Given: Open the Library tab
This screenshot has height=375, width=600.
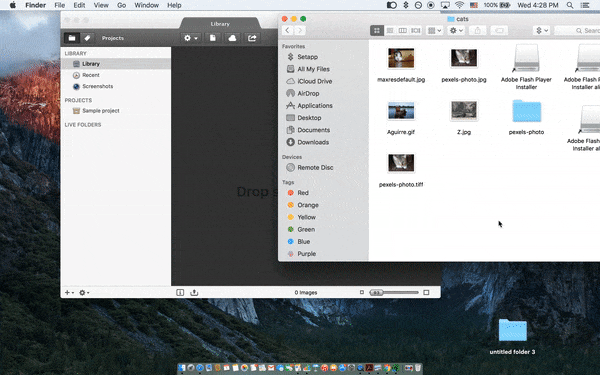Looking at the screenshot, I should click(220, 24).
